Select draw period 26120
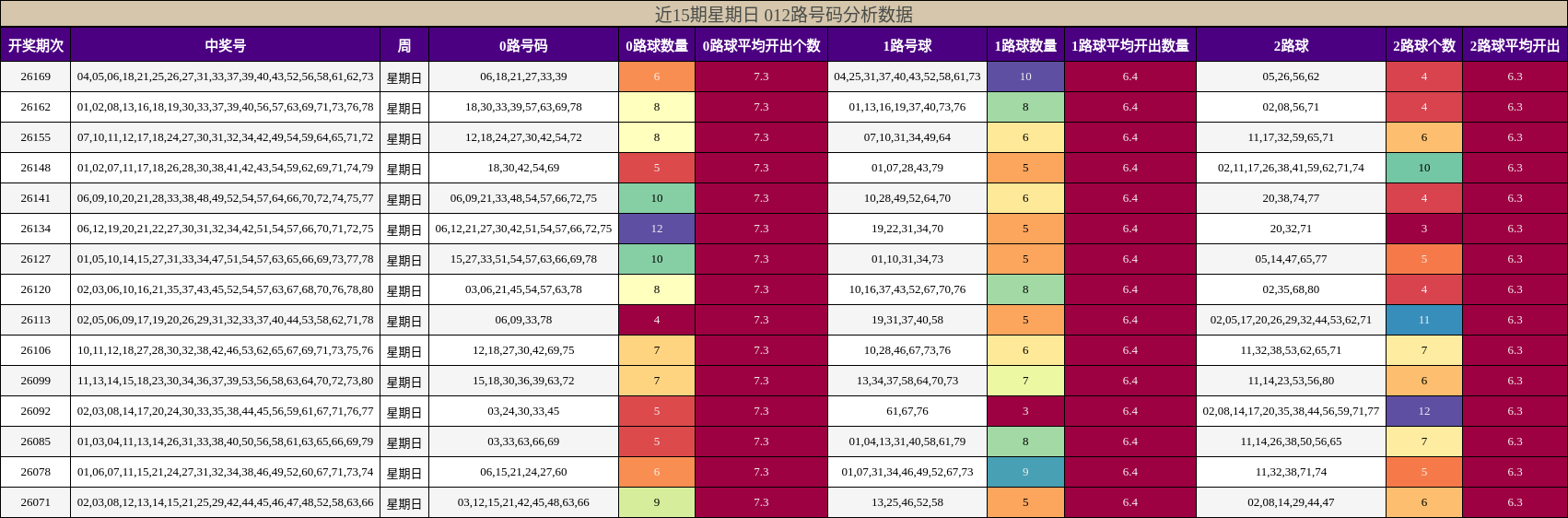The width and height of the screenshot is (1568, 518). pyautogui.click(x=36, y=289)
